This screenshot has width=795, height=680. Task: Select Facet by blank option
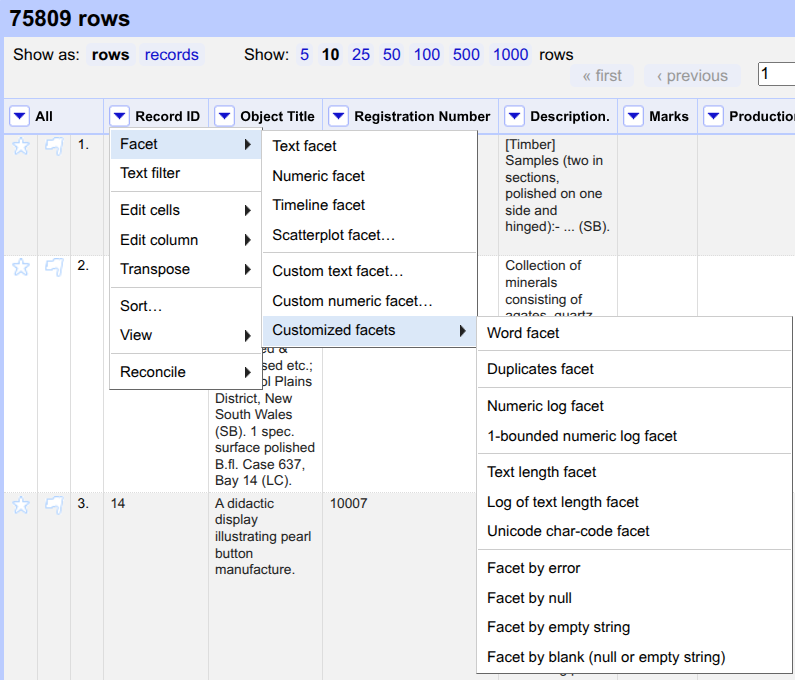click(606, 657)
